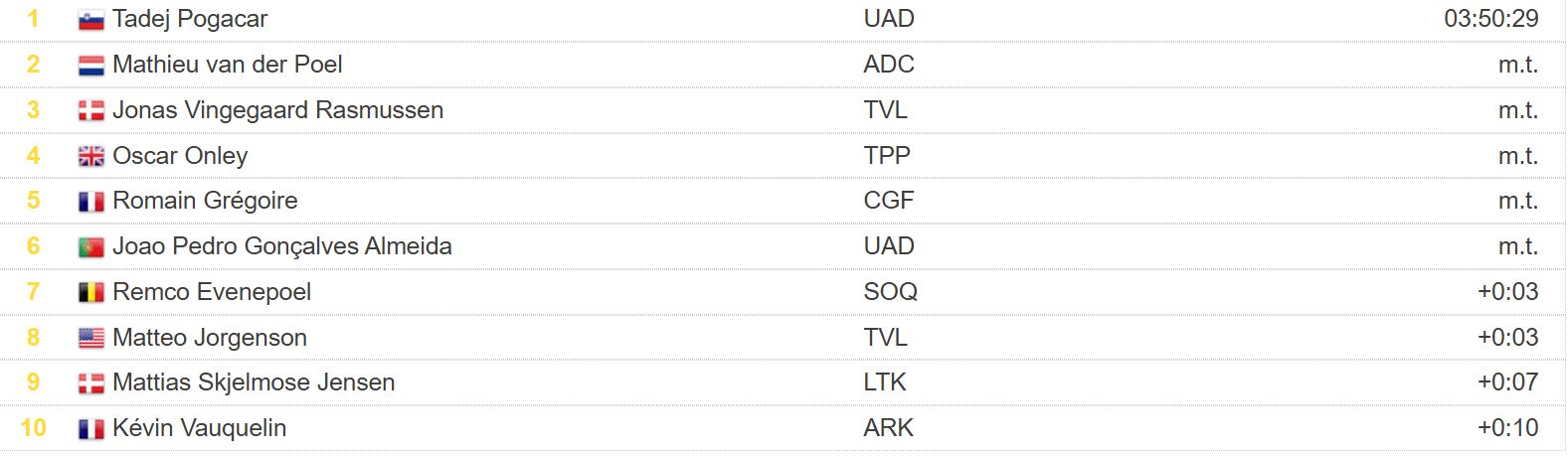Open Mathieu van der Poel's profile
Image resolution: width=1568 pixels, height=456 pixels.
[228, 65]
